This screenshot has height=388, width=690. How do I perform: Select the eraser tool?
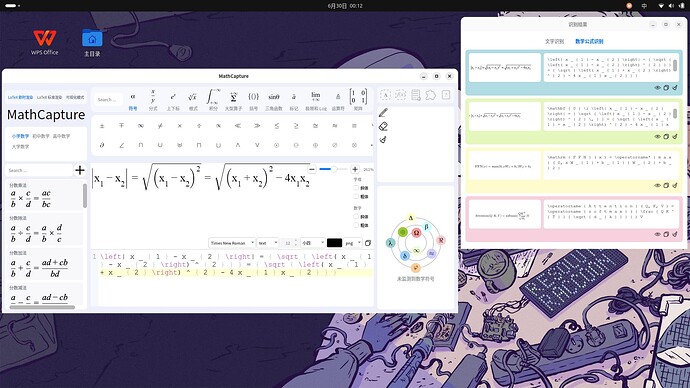383,127
